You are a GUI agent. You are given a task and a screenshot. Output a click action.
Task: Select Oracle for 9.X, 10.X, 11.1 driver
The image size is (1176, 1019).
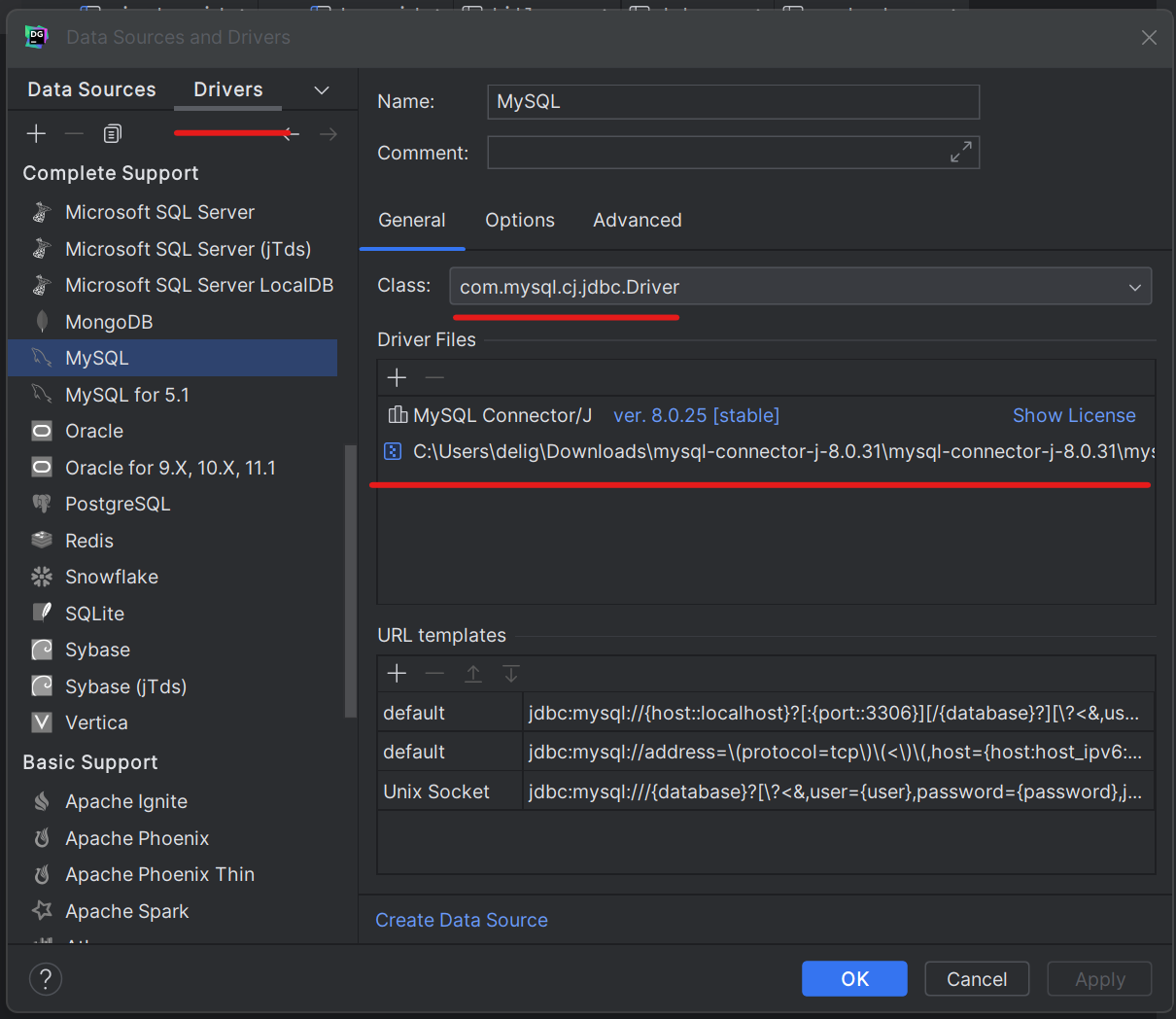coord(173,468)
